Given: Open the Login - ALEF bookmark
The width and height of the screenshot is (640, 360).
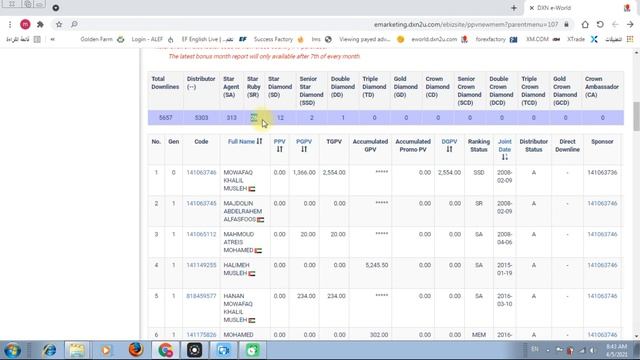Looking at the screenshot, I should pos(153,39).
